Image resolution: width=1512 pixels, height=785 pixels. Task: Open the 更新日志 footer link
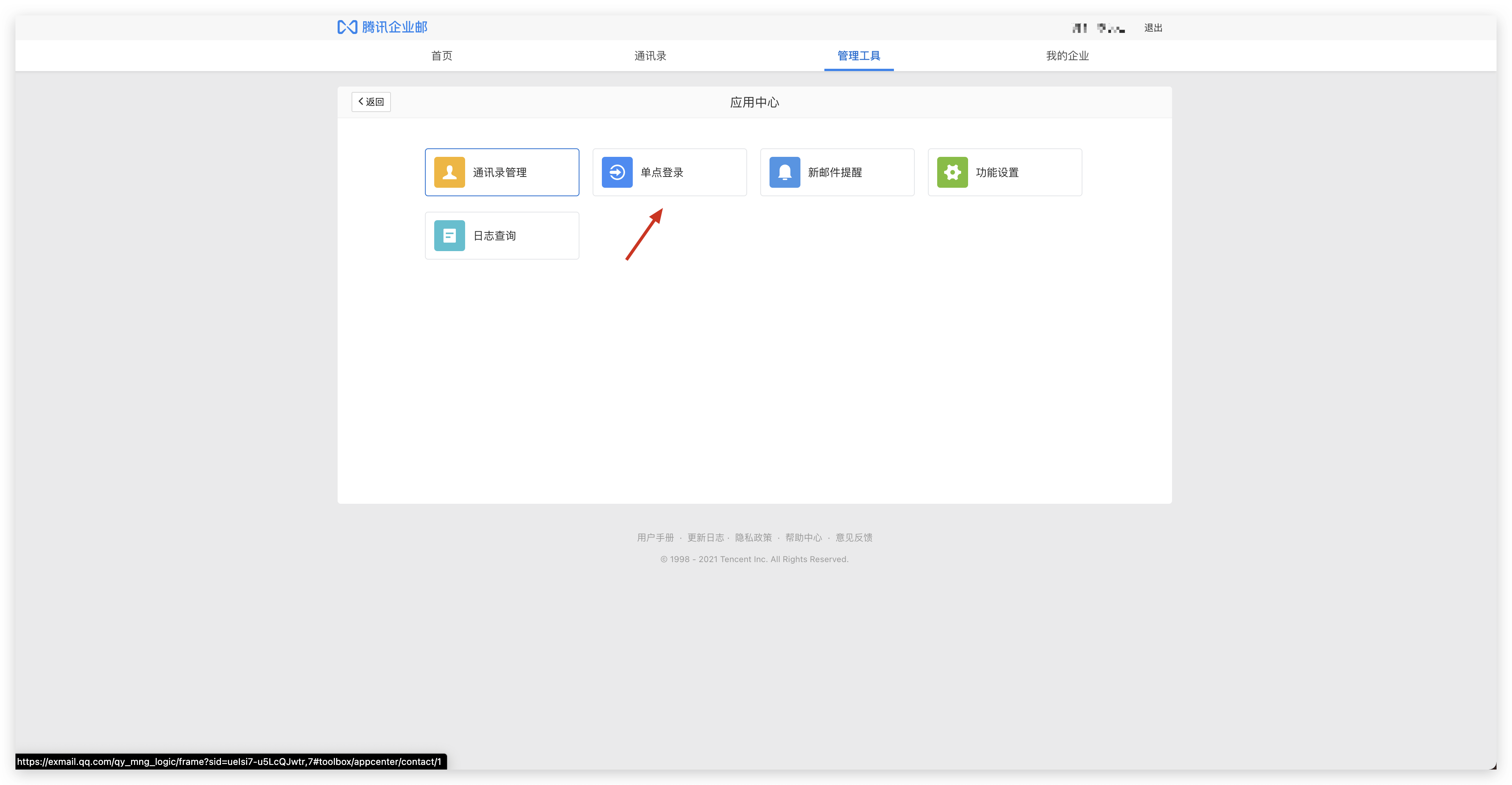705,537
